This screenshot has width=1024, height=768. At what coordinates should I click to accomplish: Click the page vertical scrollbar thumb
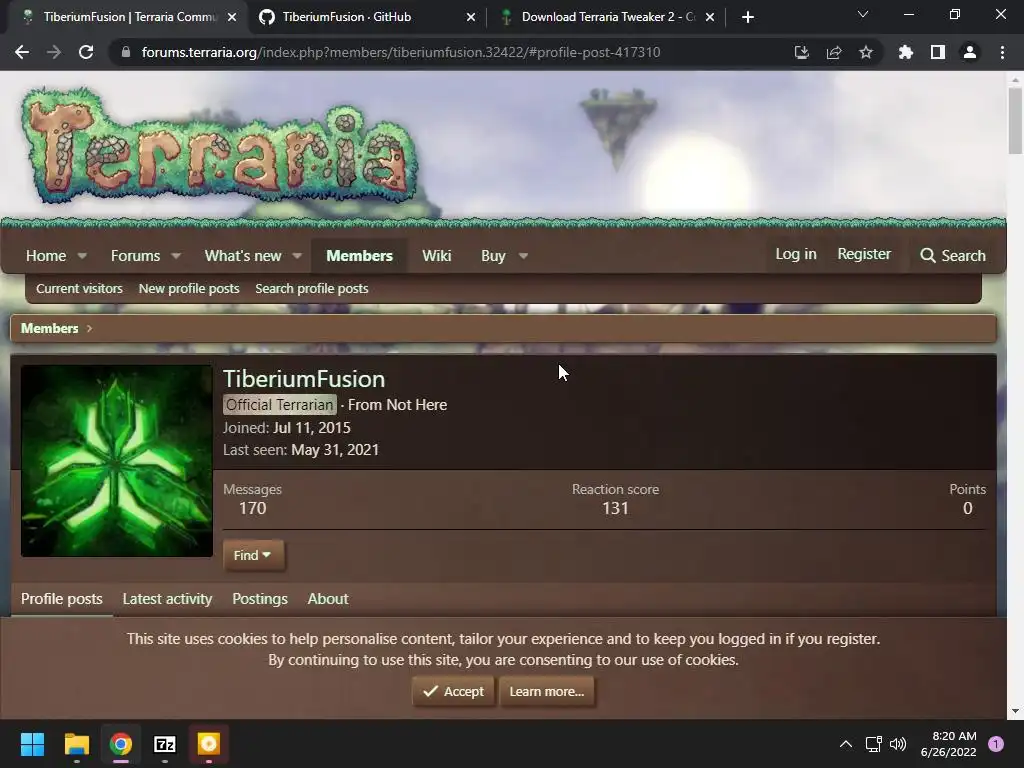[1015, 121]
